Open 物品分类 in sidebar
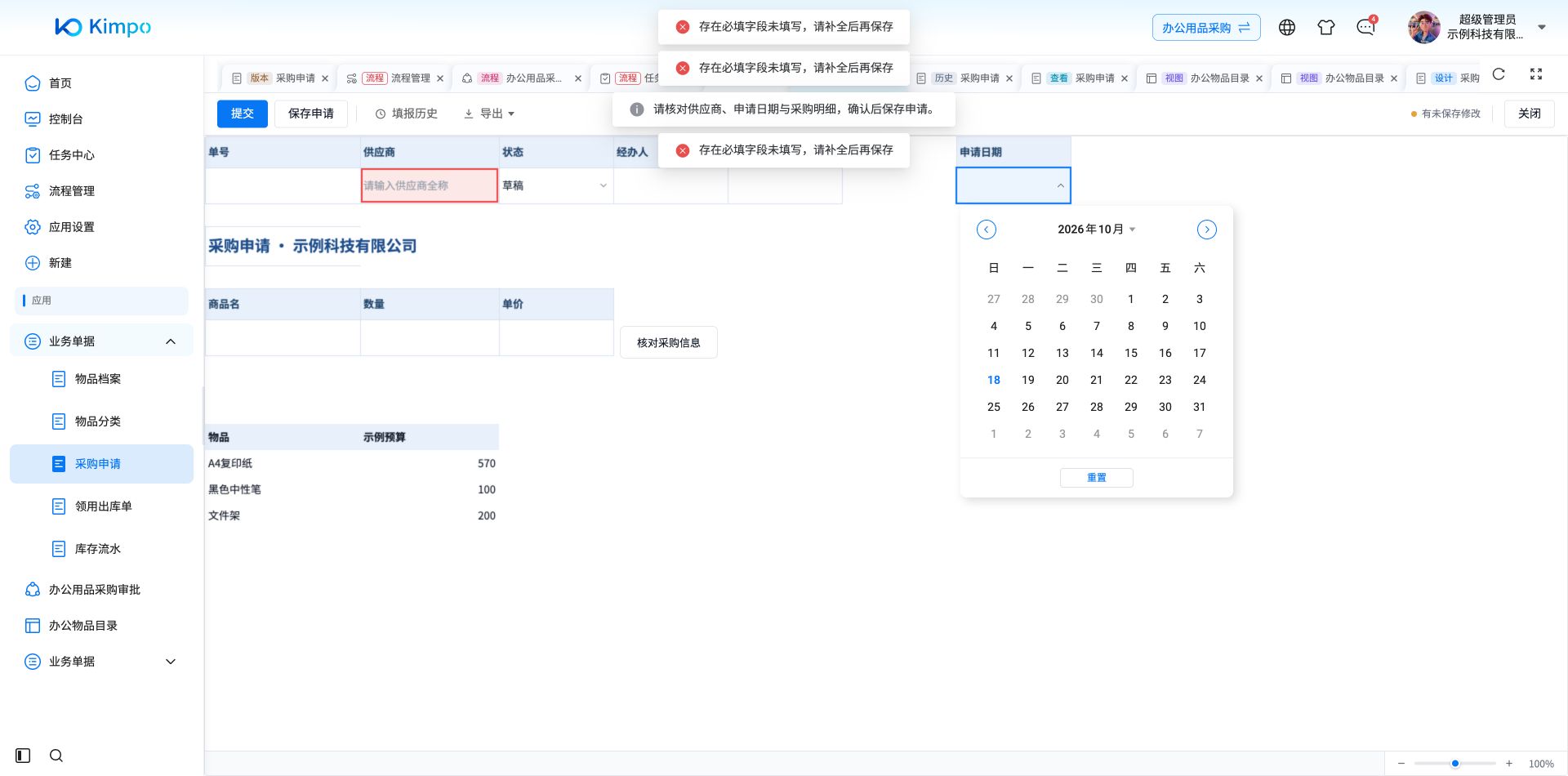 click(x=101, y=421)
